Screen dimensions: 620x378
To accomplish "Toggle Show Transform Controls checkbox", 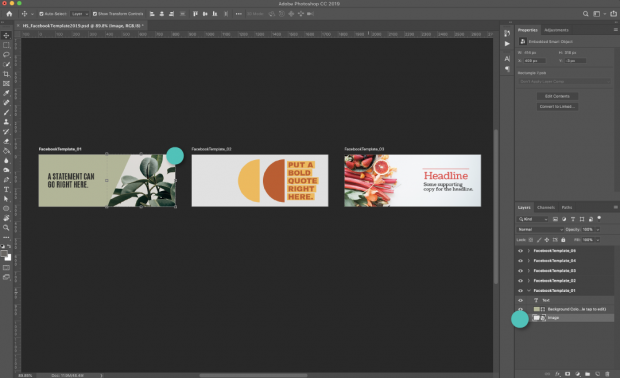I will click(95, 14).
